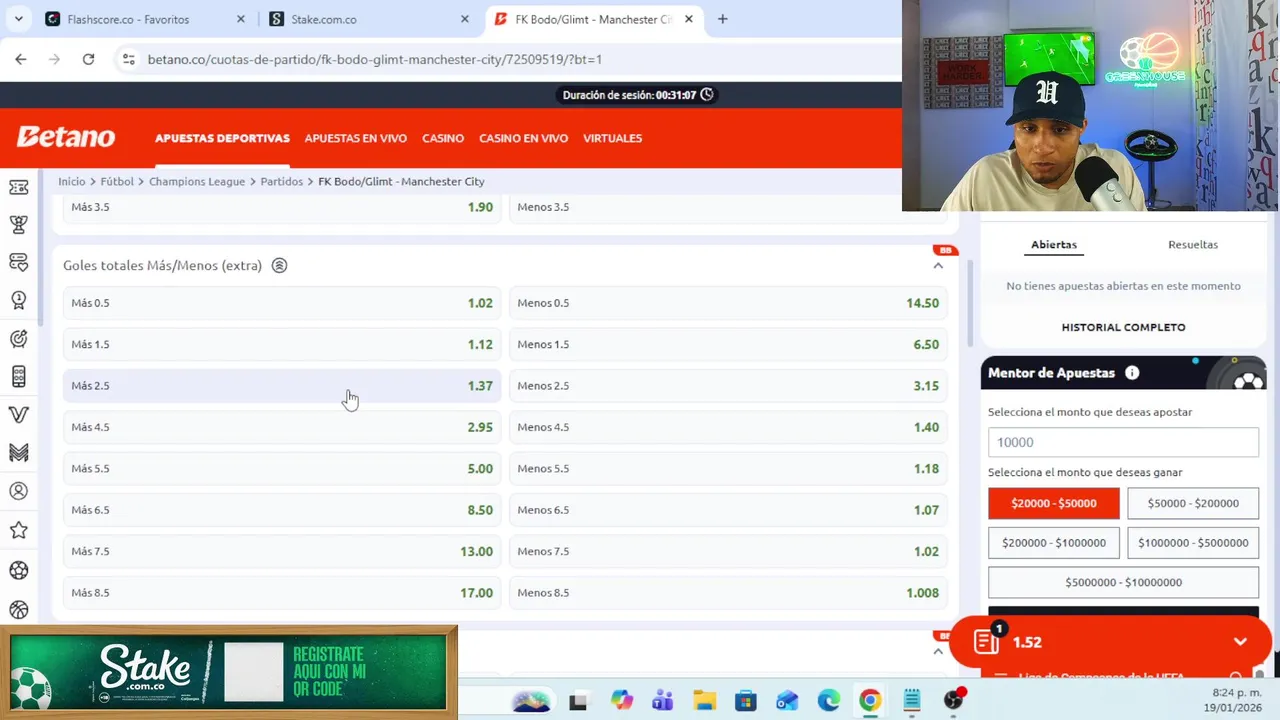This screenshot has width=1280, height=720.
Task: Toggle Menos 0.5 odds 14.50 selection
Action: 728,303
